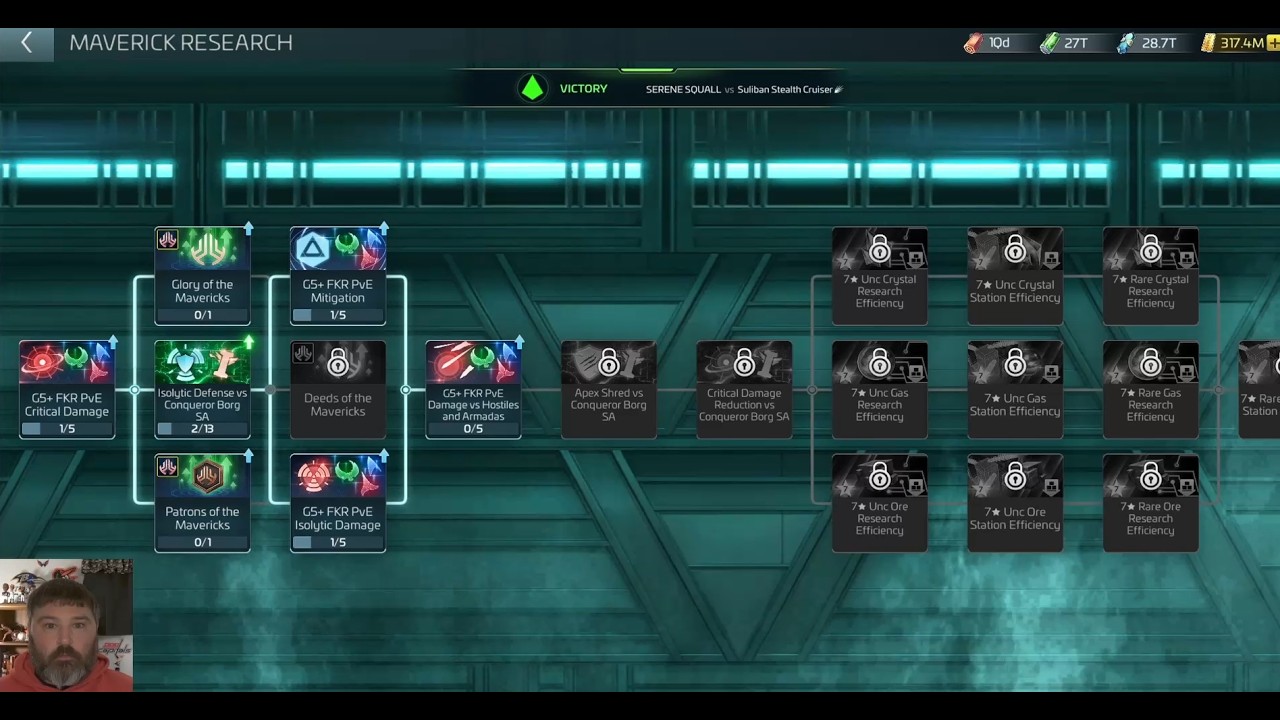Tap the locked 7★ Unc Gas Research Efficiency node
The height and width of the screenshot is (720, 1280).
point(880,389)
